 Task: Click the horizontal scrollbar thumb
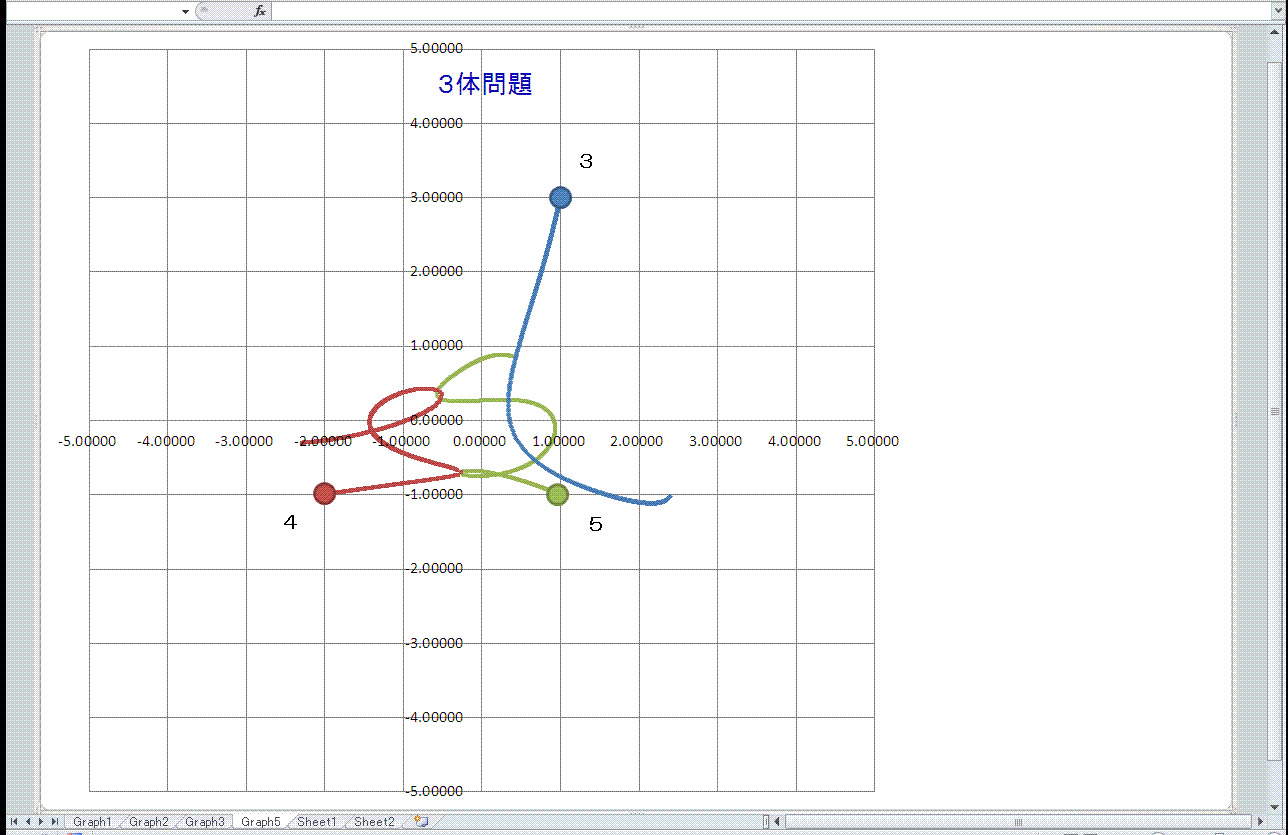1018,822
